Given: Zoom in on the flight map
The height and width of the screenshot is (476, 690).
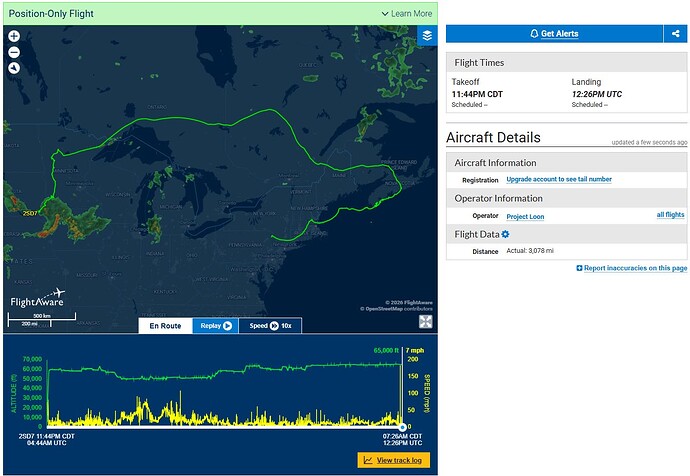Looking at the screenshot, I should click(14, 36).
